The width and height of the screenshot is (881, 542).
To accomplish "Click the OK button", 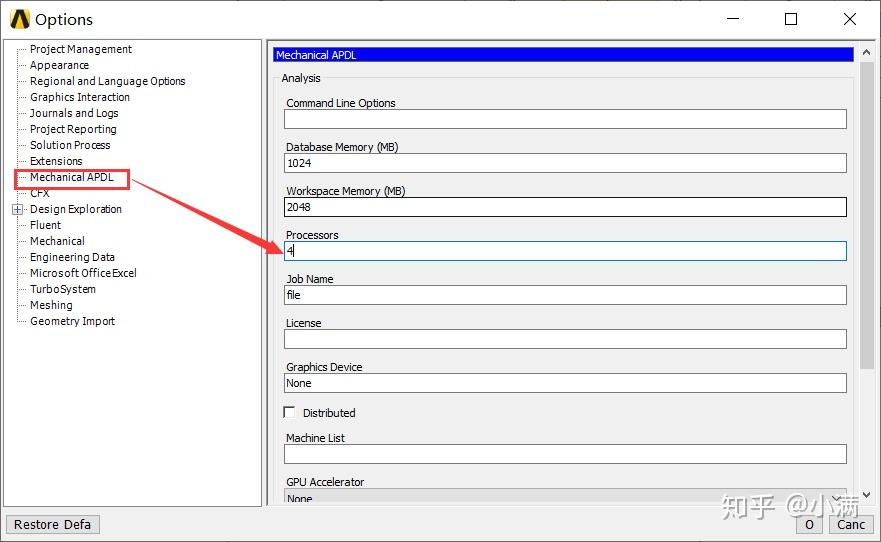I will [809, 525].
